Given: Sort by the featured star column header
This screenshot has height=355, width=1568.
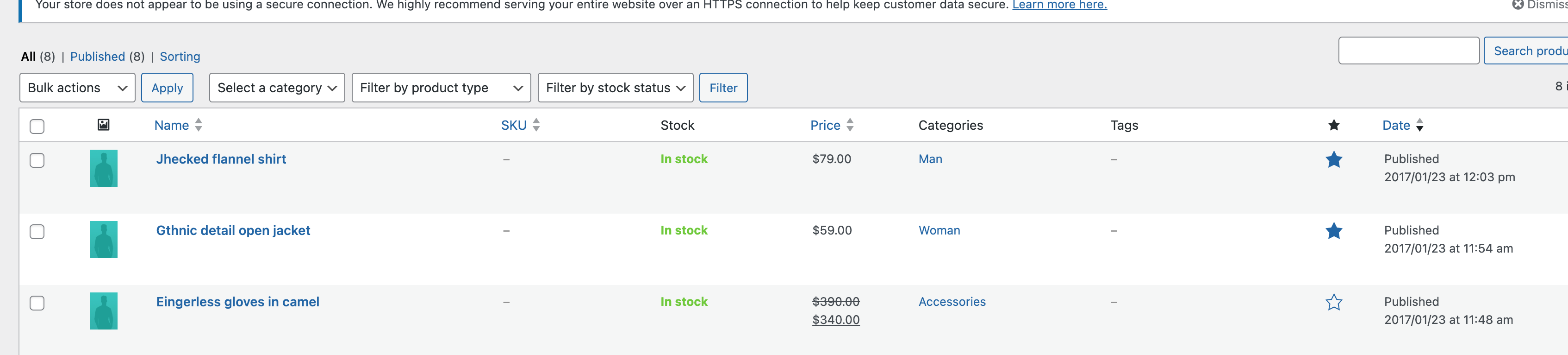Looking at the screenshot, I should (x=1333, y=126).
